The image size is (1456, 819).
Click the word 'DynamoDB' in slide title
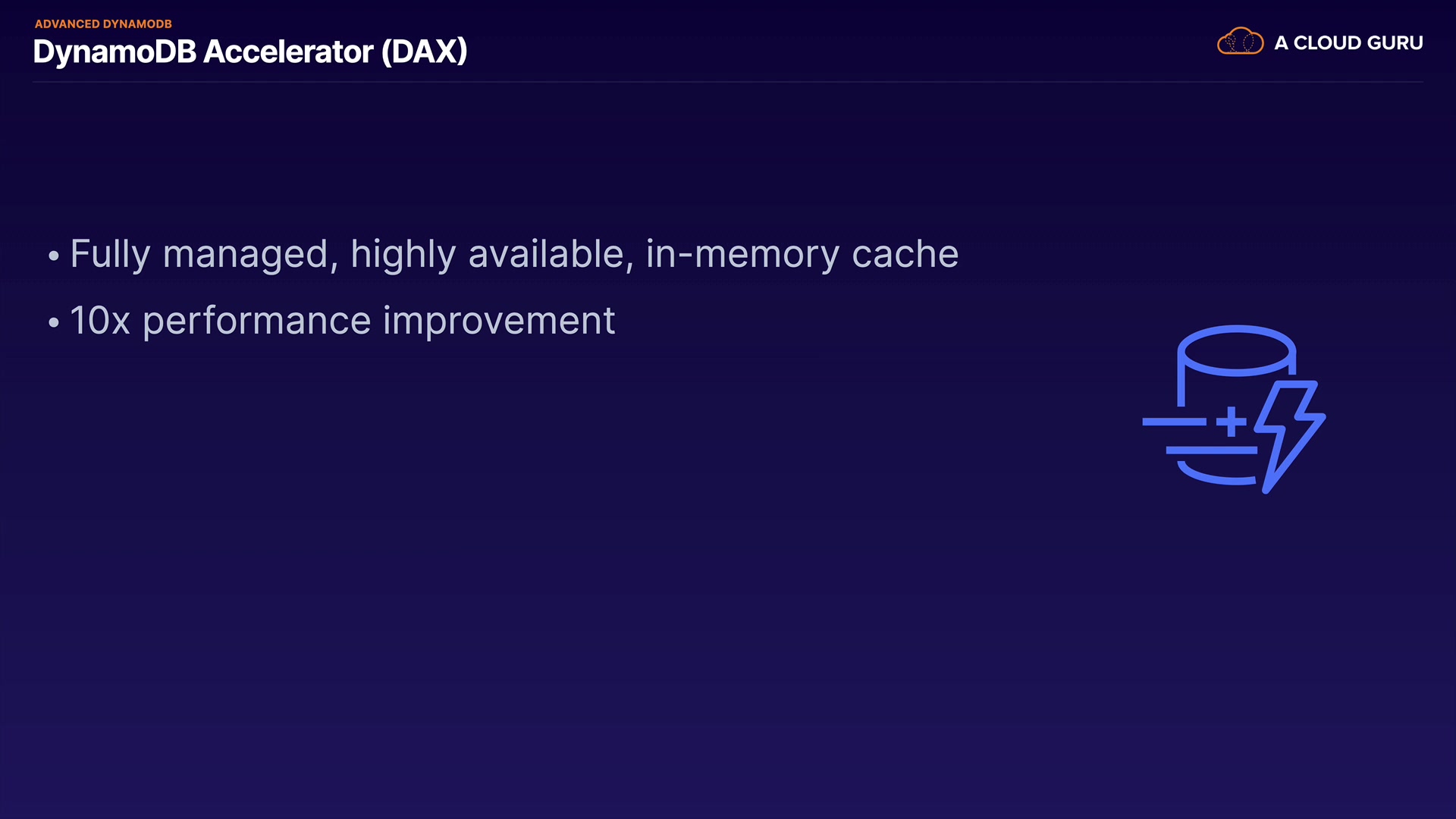pos(115,52)
